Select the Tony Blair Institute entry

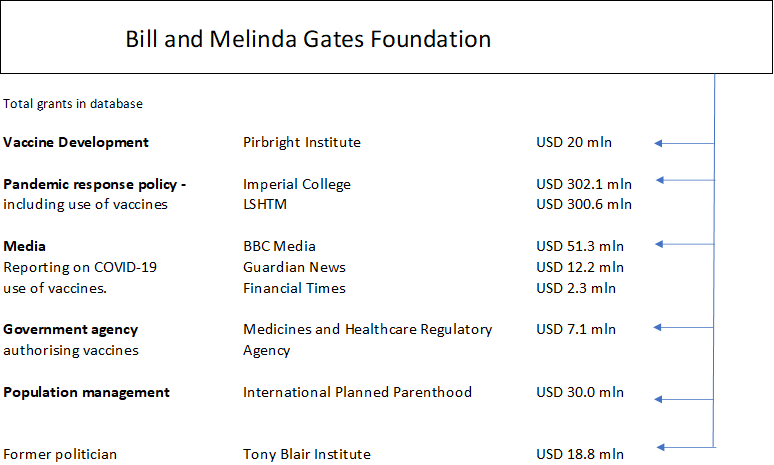tap(306, 454)
